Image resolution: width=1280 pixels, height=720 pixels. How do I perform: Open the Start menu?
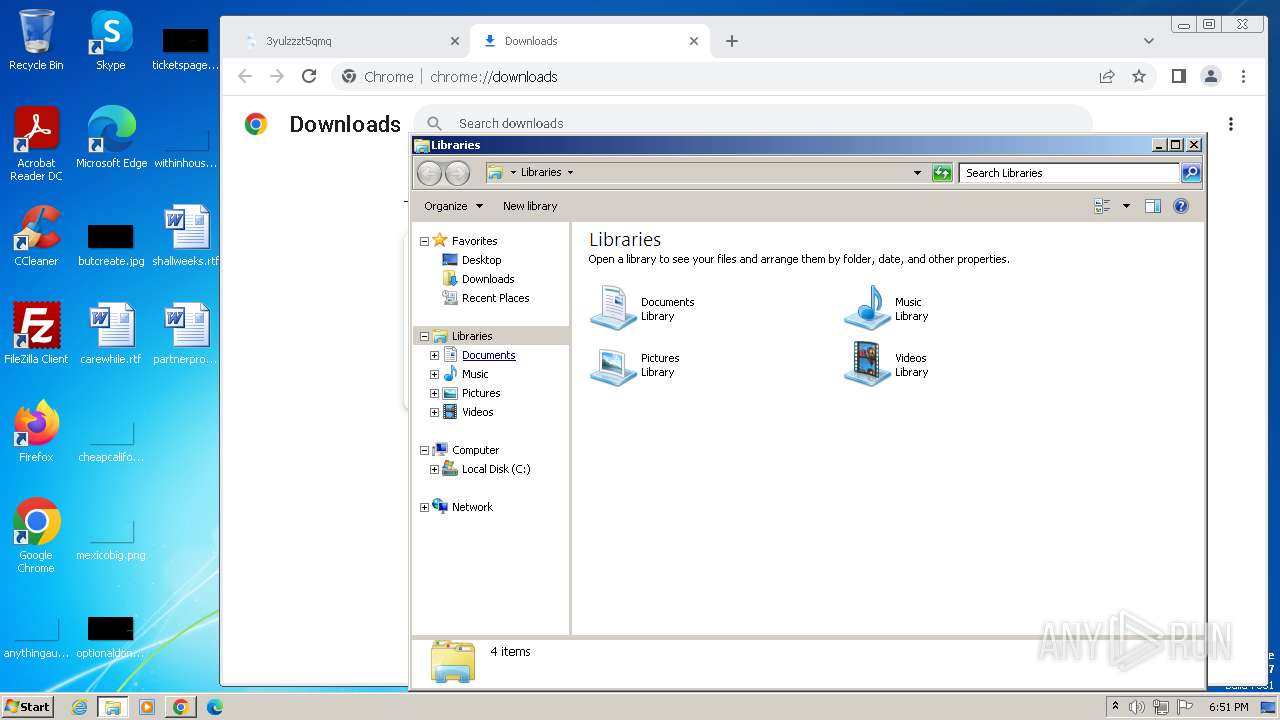28,706
